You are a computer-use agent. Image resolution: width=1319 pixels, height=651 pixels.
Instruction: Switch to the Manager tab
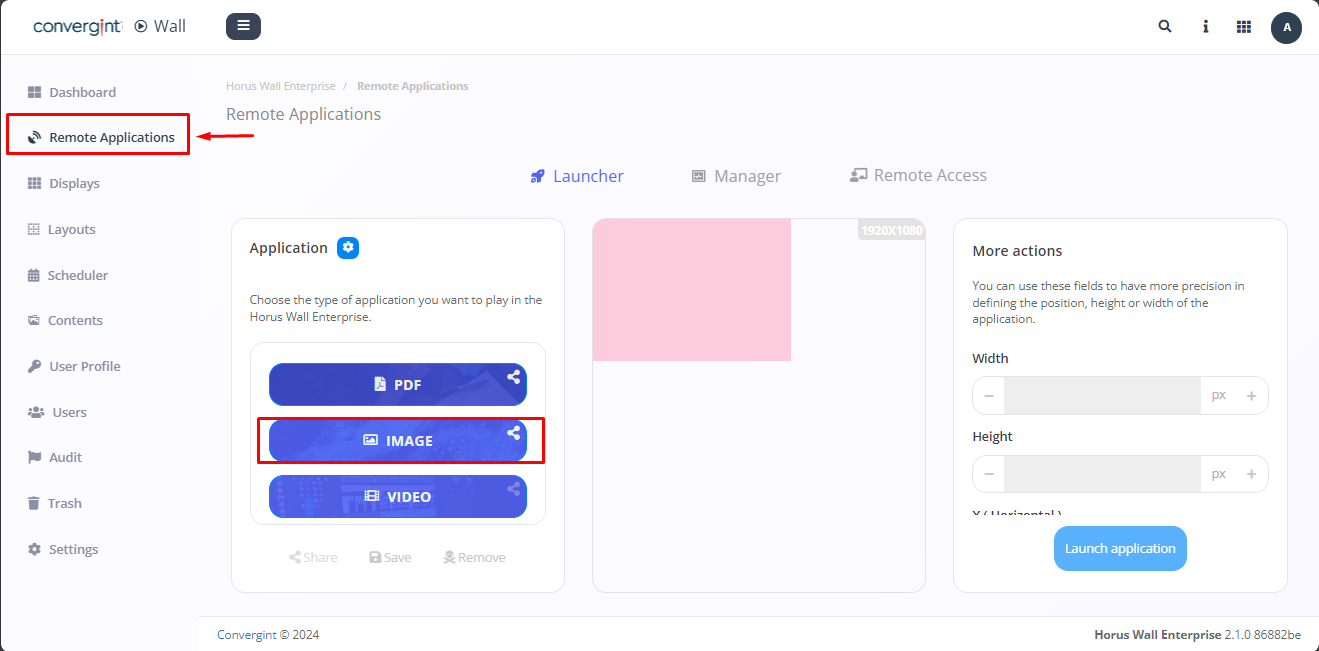point(736,176)
